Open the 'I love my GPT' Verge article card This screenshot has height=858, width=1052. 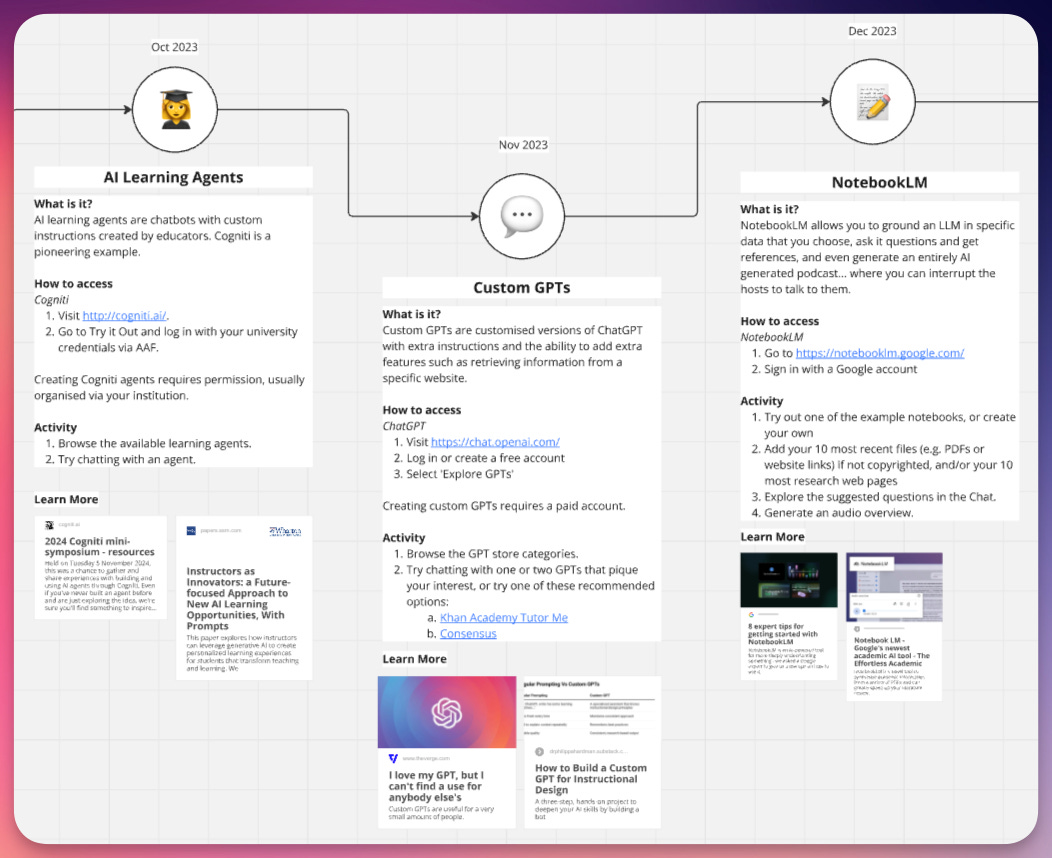click(447, 752)
